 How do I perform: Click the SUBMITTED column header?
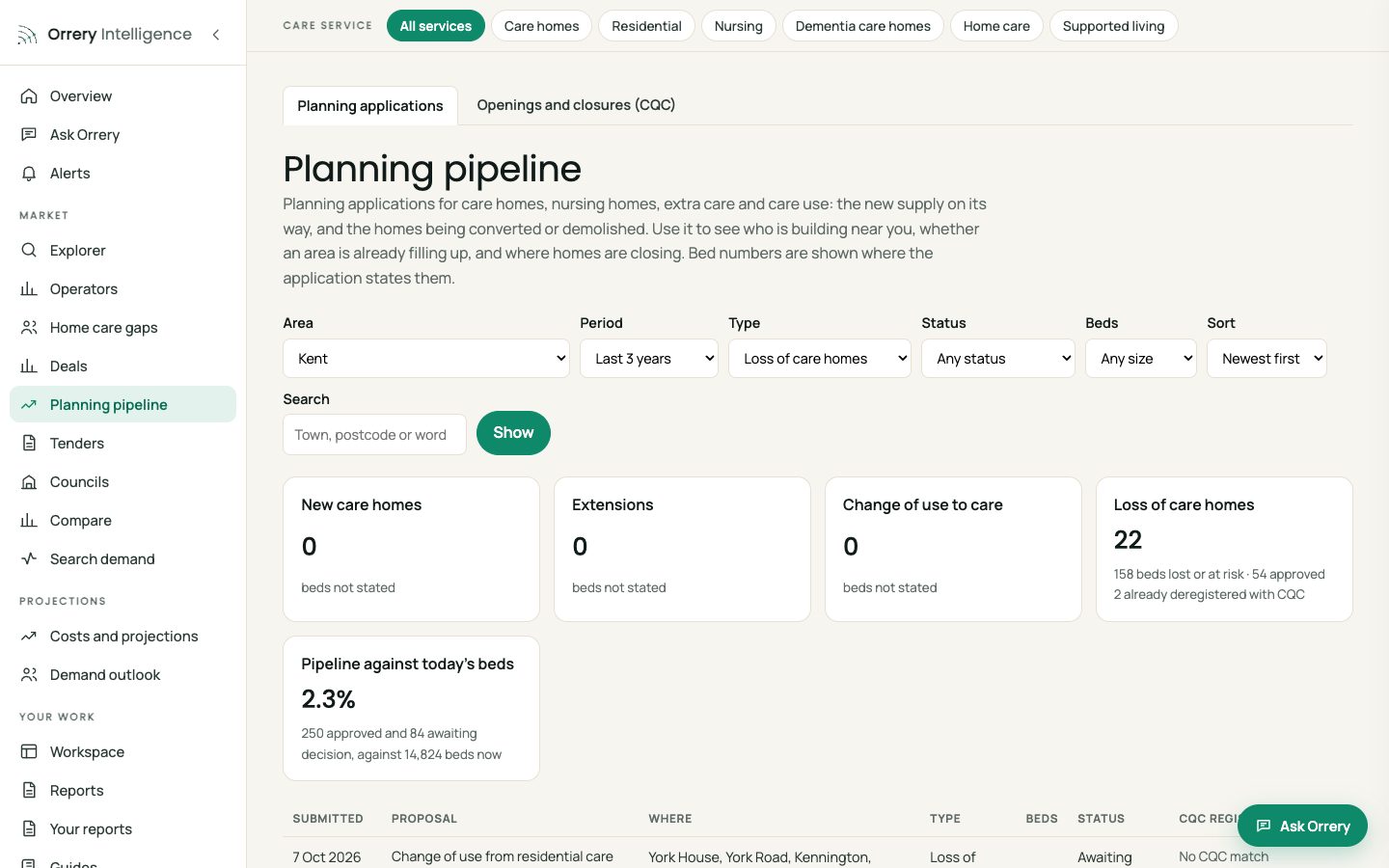[328, 819]
